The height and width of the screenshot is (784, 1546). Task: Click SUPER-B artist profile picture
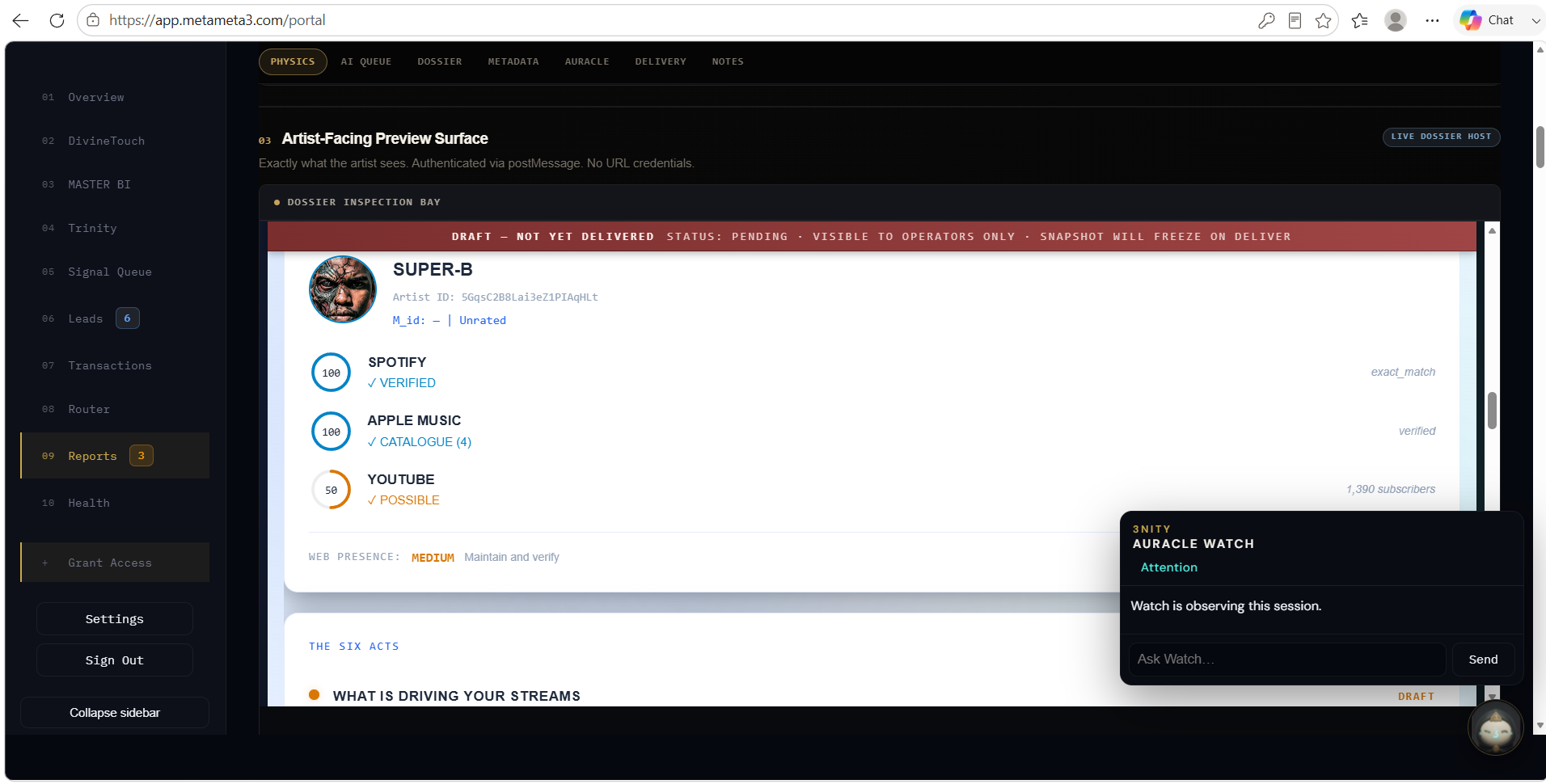343,289
